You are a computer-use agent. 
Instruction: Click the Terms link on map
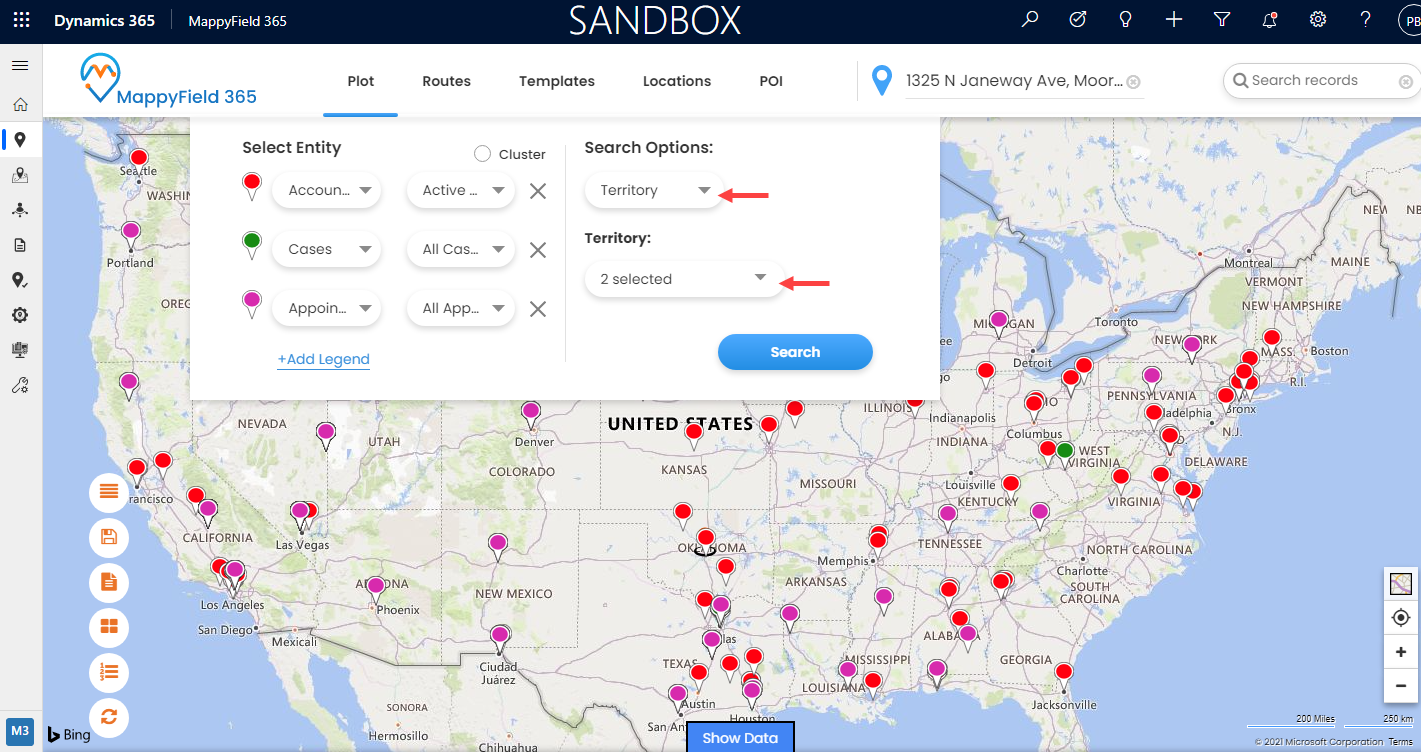(1400, 742)
